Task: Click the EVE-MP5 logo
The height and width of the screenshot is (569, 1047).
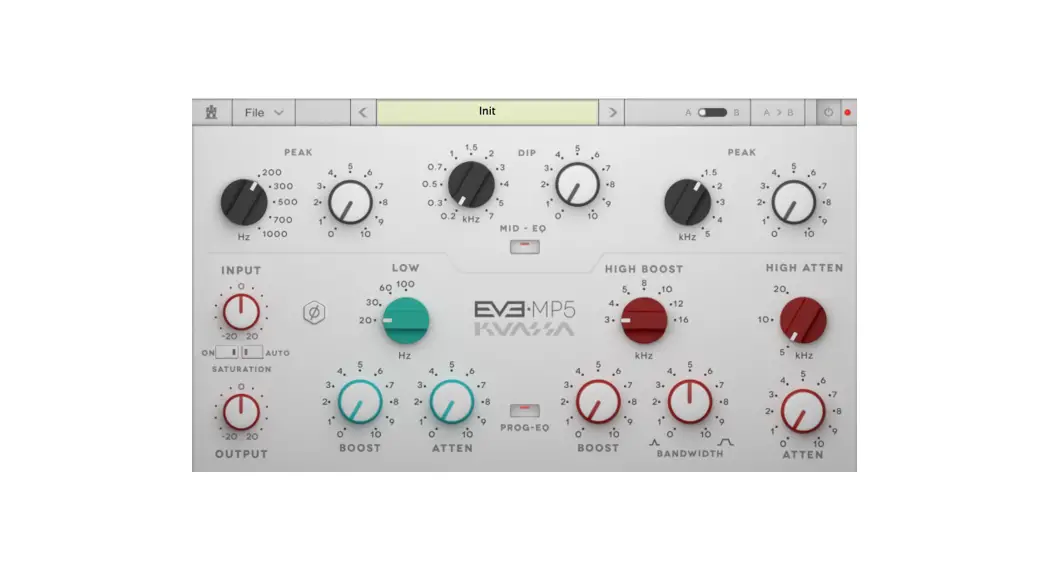Action: (x=525, y=310)
